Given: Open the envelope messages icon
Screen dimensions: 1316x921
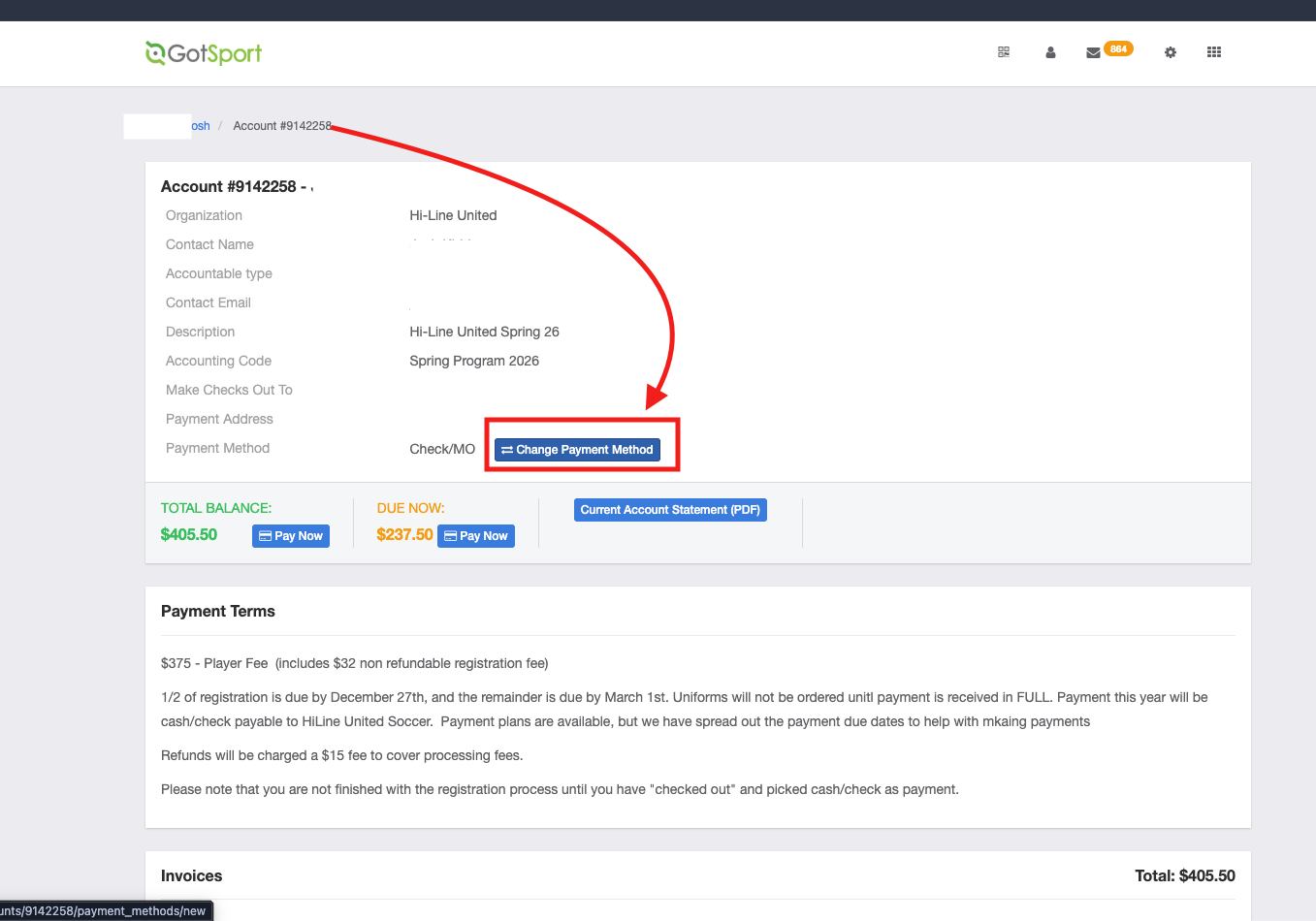Looking at the screenshot, I should pyautogui.click(x=1093, y=52).
